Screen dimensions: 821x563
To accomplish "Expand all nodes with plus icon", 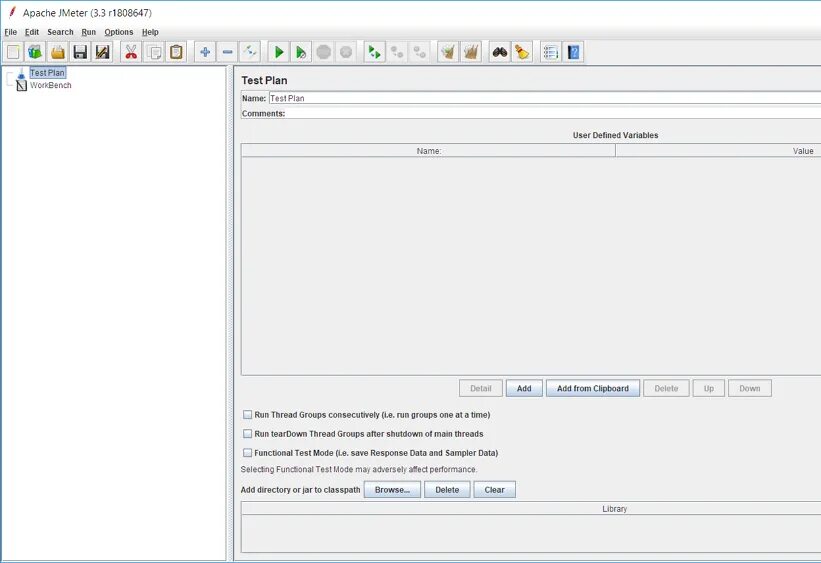I will 205,52.
